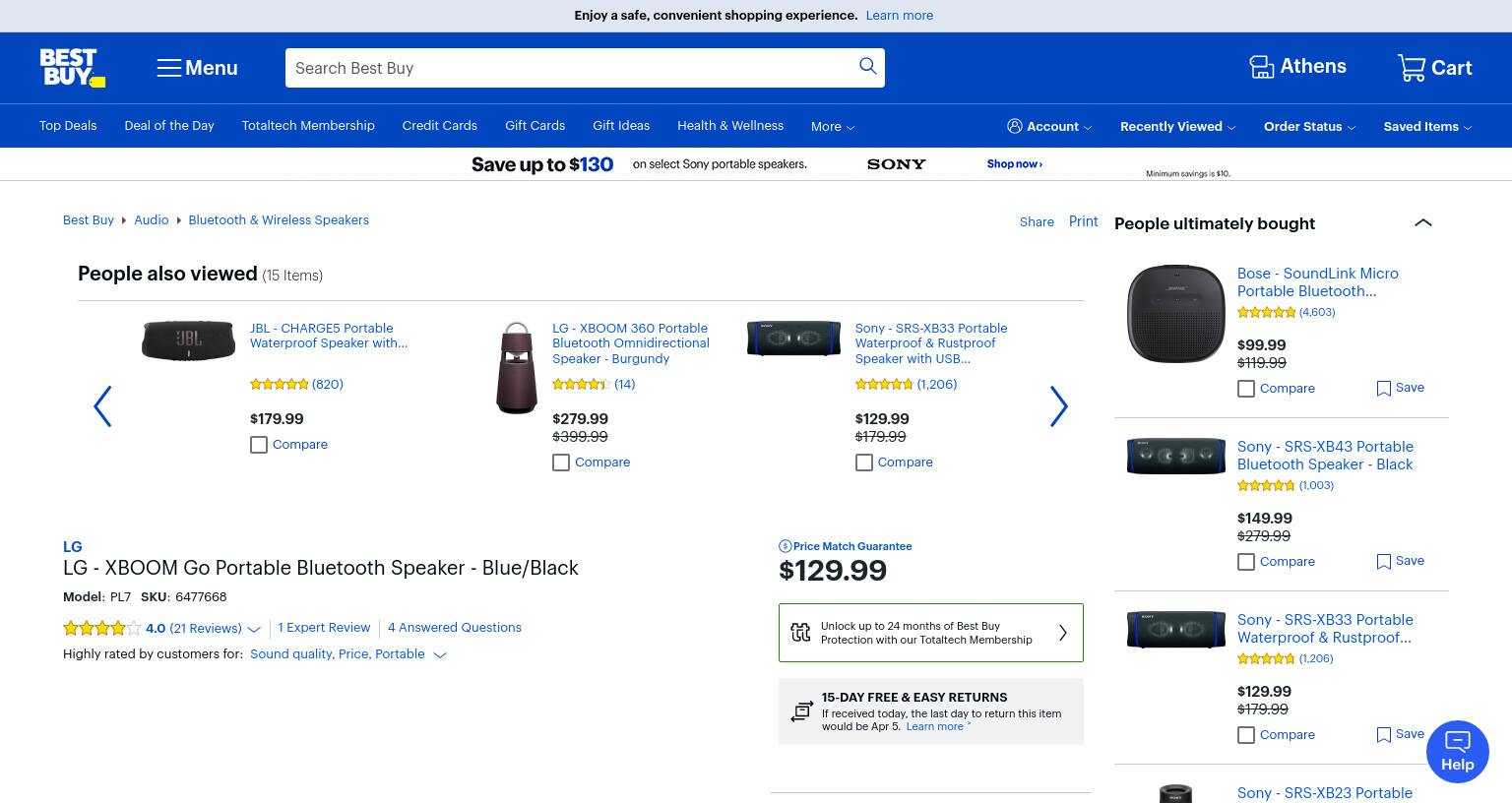Open the Deal of the Day menu item
Image resolution: width=1512 pixels, height=803 pixels.
click(169, 126)
